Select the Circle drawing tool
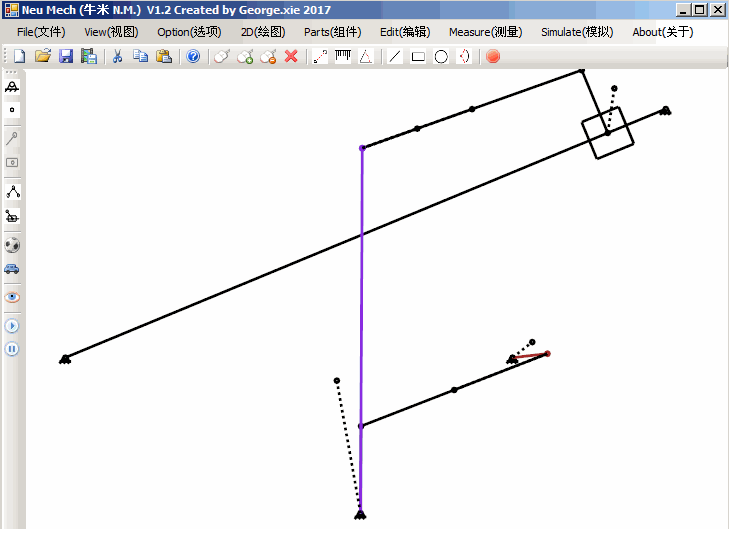The image size is (732, 534). [x=441, y=57]
